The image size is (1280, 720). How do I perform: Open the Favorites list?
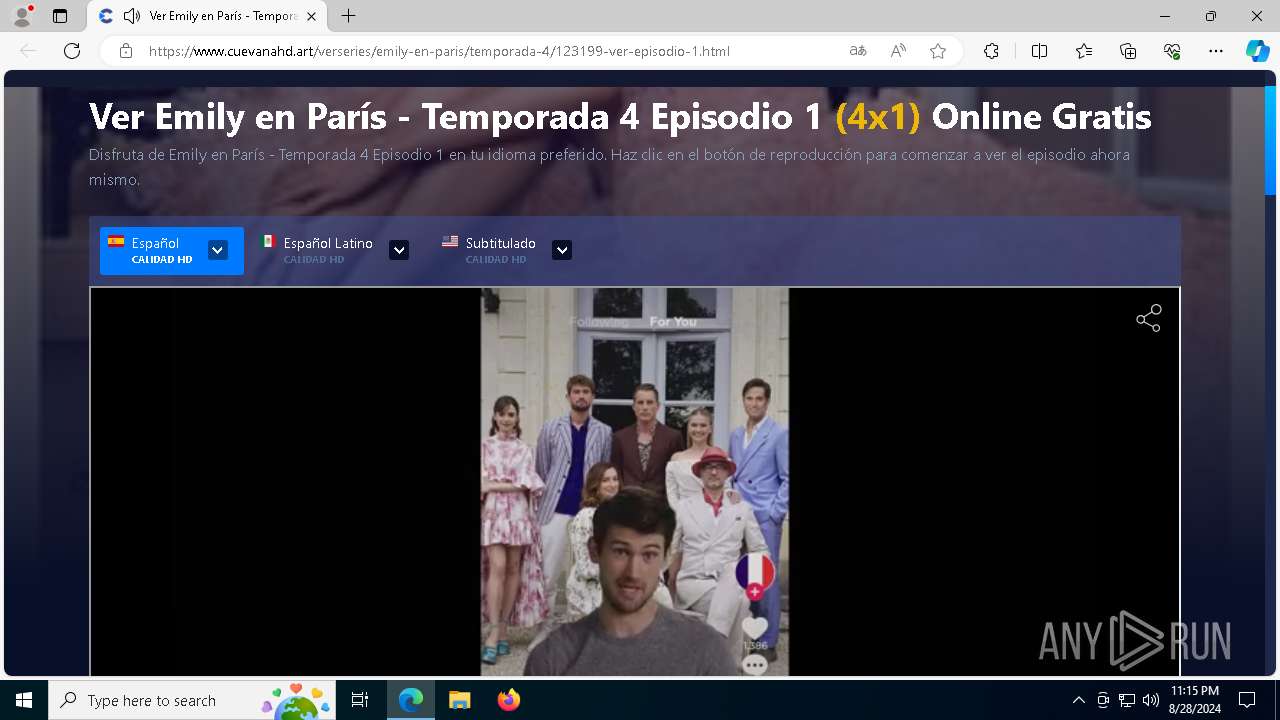[1084, 51]
